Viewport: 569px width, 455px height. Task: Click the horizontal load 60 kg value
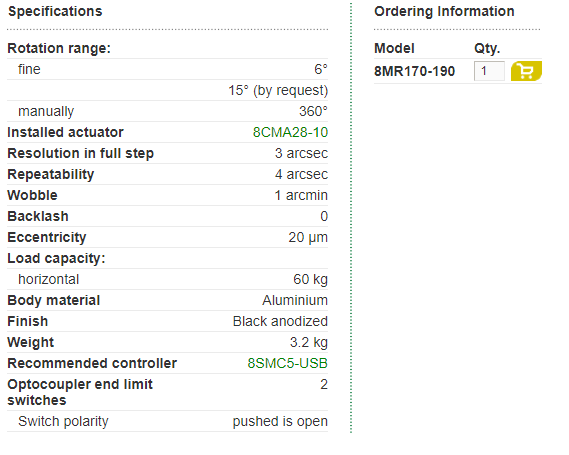click(x=310, y=279)
